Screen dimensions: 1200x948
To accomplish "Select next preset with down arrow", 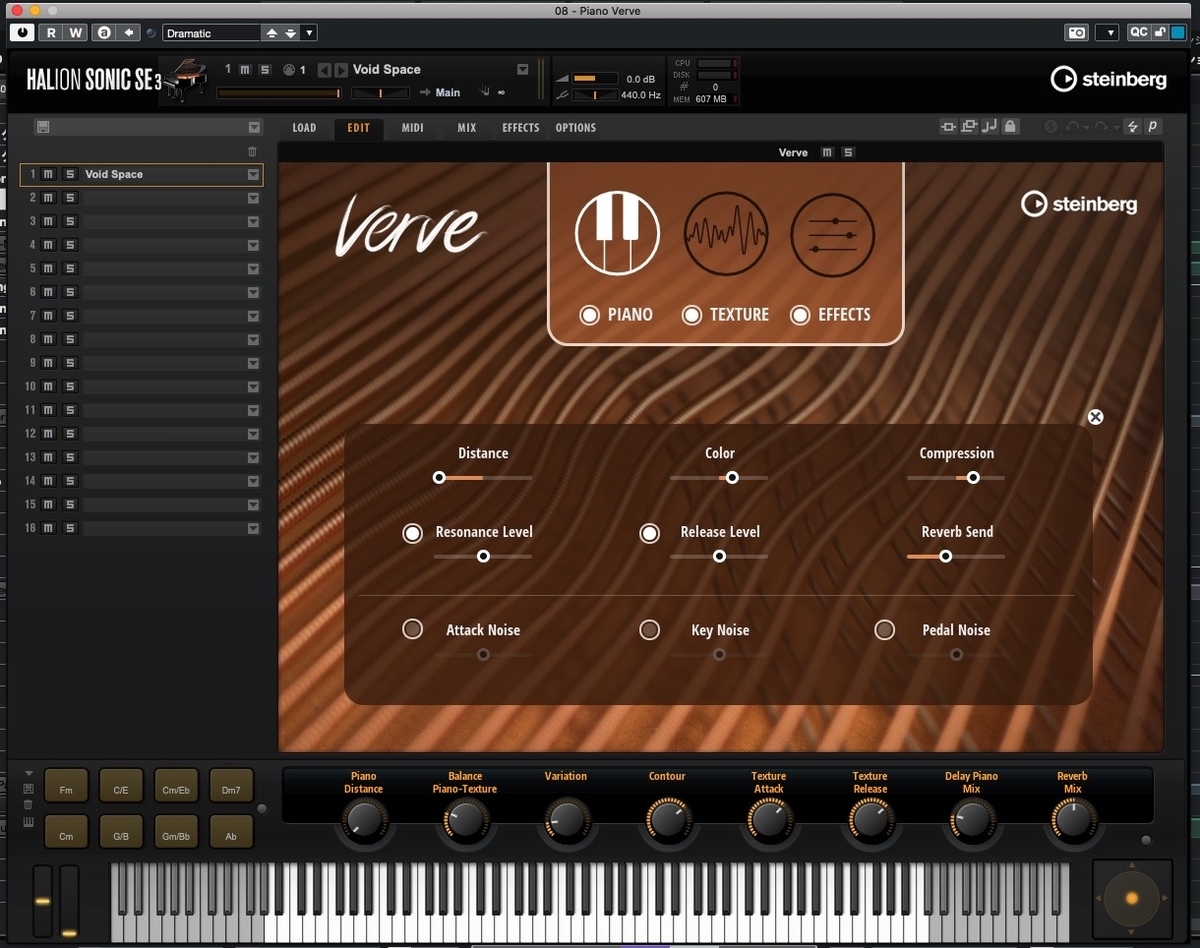I will pos(291,33).
